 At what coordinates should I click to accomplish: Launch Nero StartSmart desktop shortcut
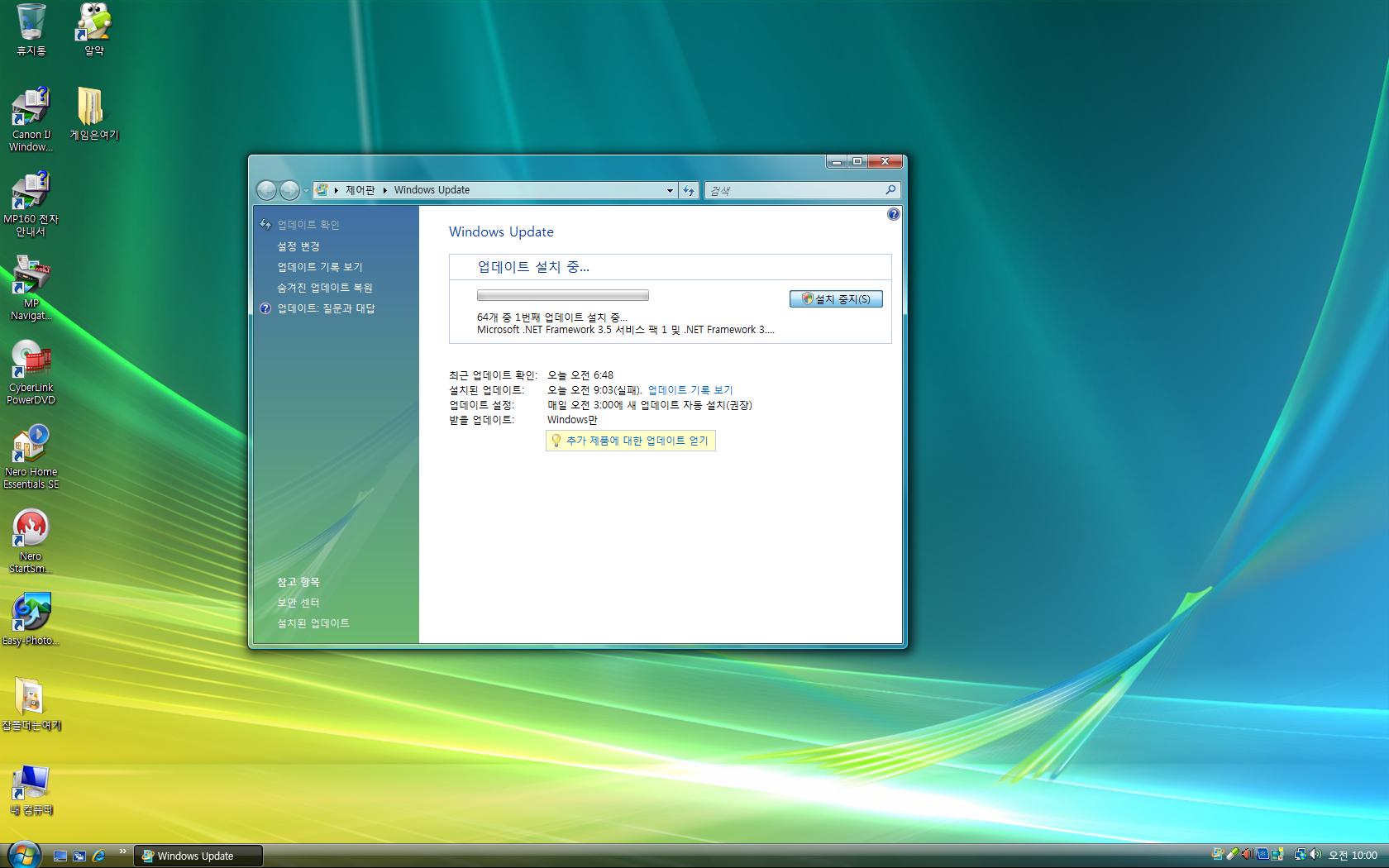coord(31,541)
